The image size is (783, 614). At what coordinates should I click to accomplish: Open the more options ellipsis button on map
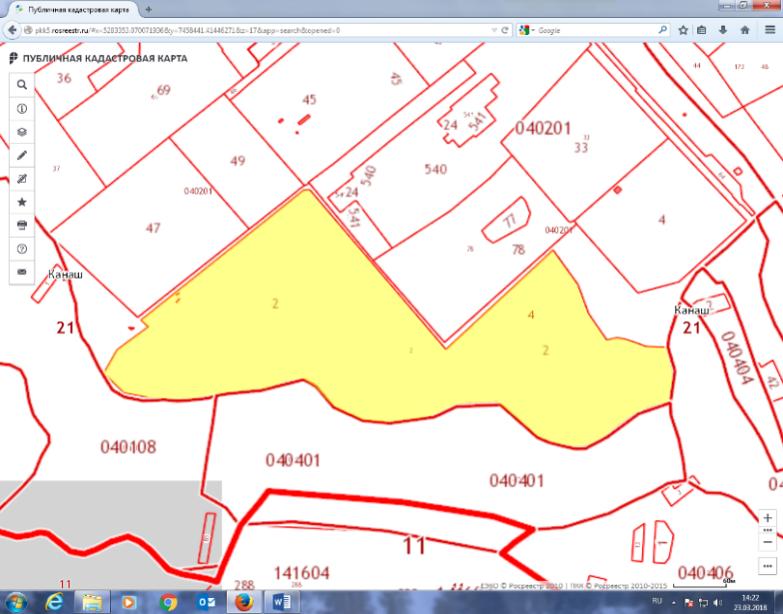tap(767, 565)
